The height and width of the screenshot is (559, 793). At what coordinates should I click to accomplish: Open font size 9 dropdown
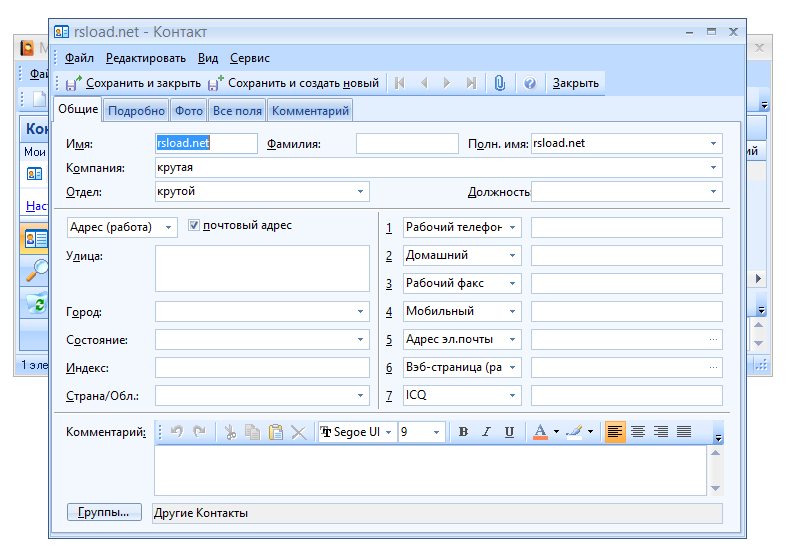[436, 433]
